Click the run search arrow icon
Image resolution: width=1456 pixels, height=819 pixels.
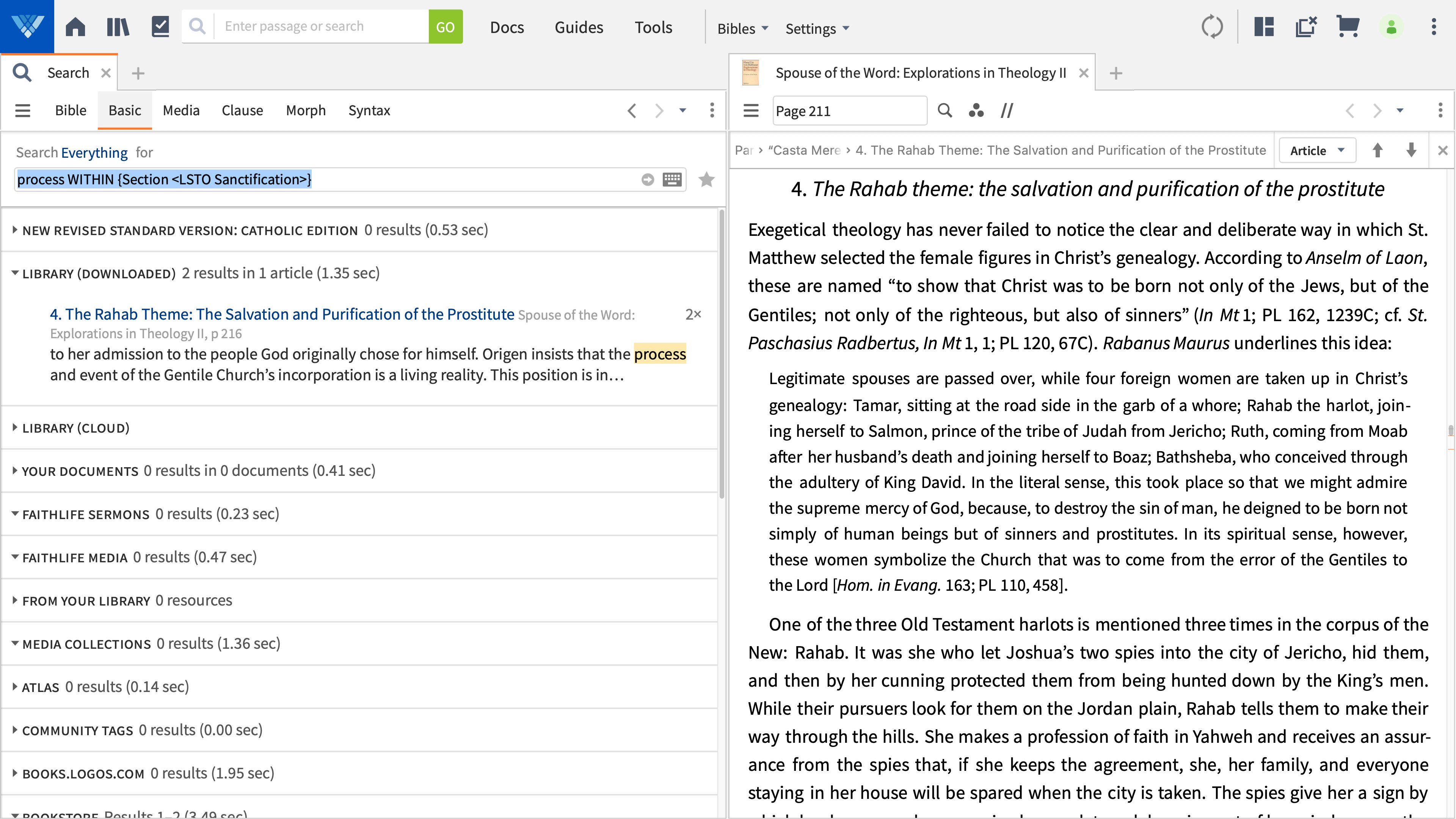click(648, 179)
